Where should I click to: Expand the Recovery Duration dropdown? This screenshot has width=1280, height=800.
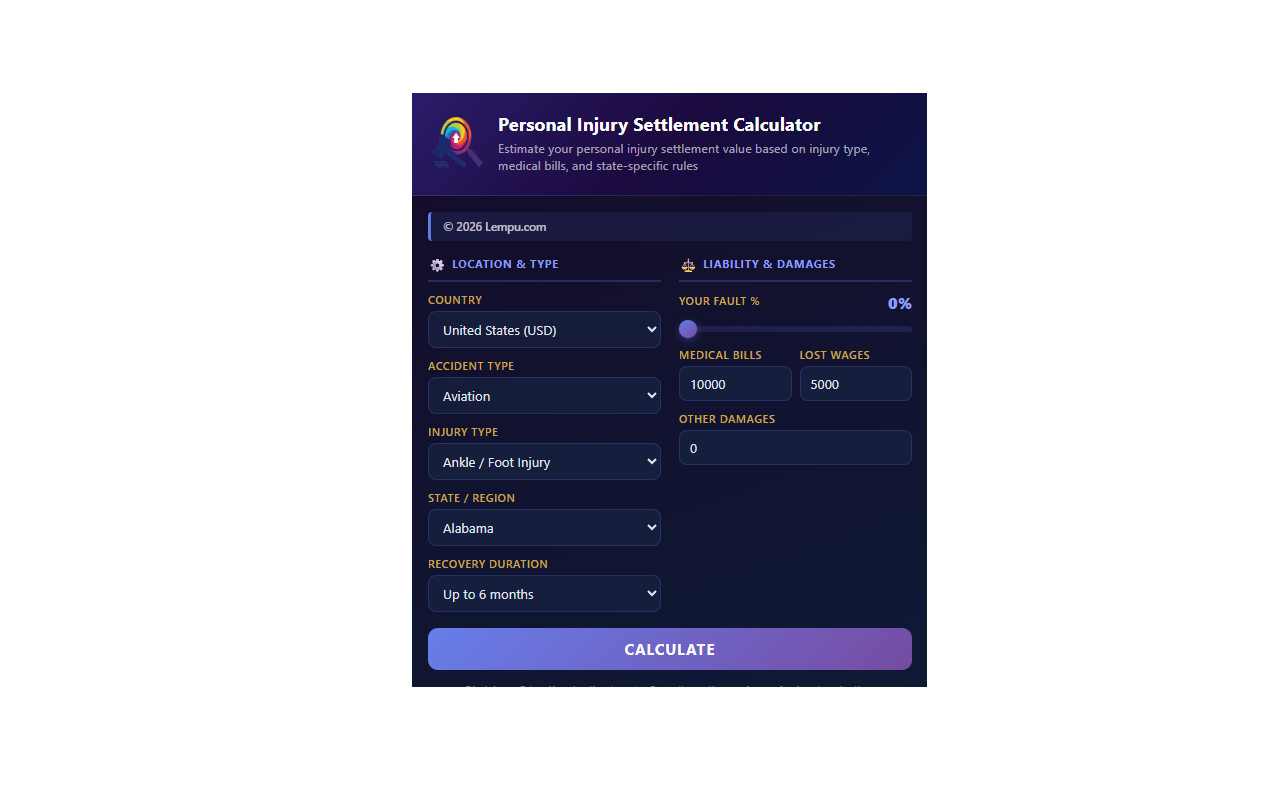click(x=544, y=594)
